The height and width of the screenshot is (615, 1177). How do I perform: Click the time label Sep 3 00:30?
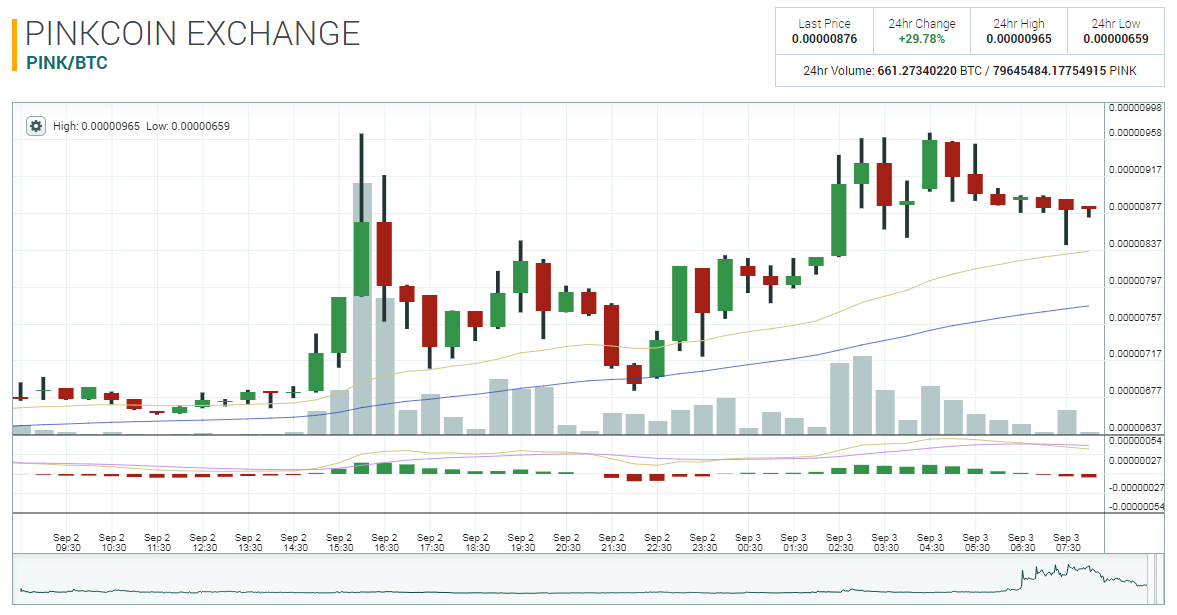pos(748,542)
